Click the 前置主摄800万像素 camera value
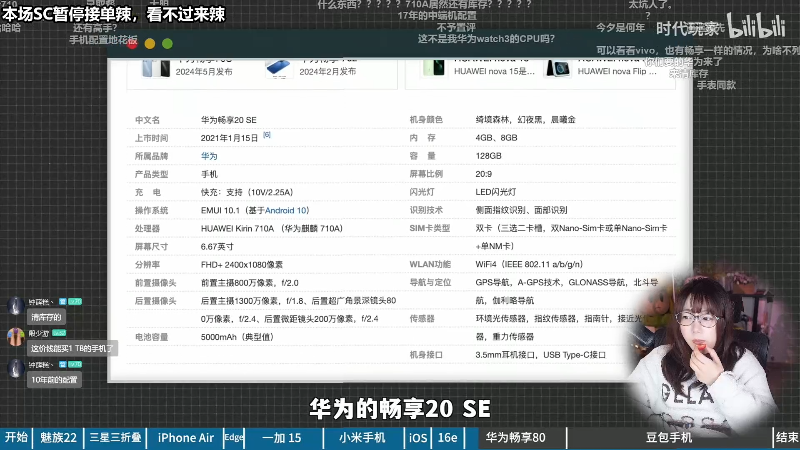The height and width of the screenshot is (450, 800). pyautogui.click(x=249, y=283)
